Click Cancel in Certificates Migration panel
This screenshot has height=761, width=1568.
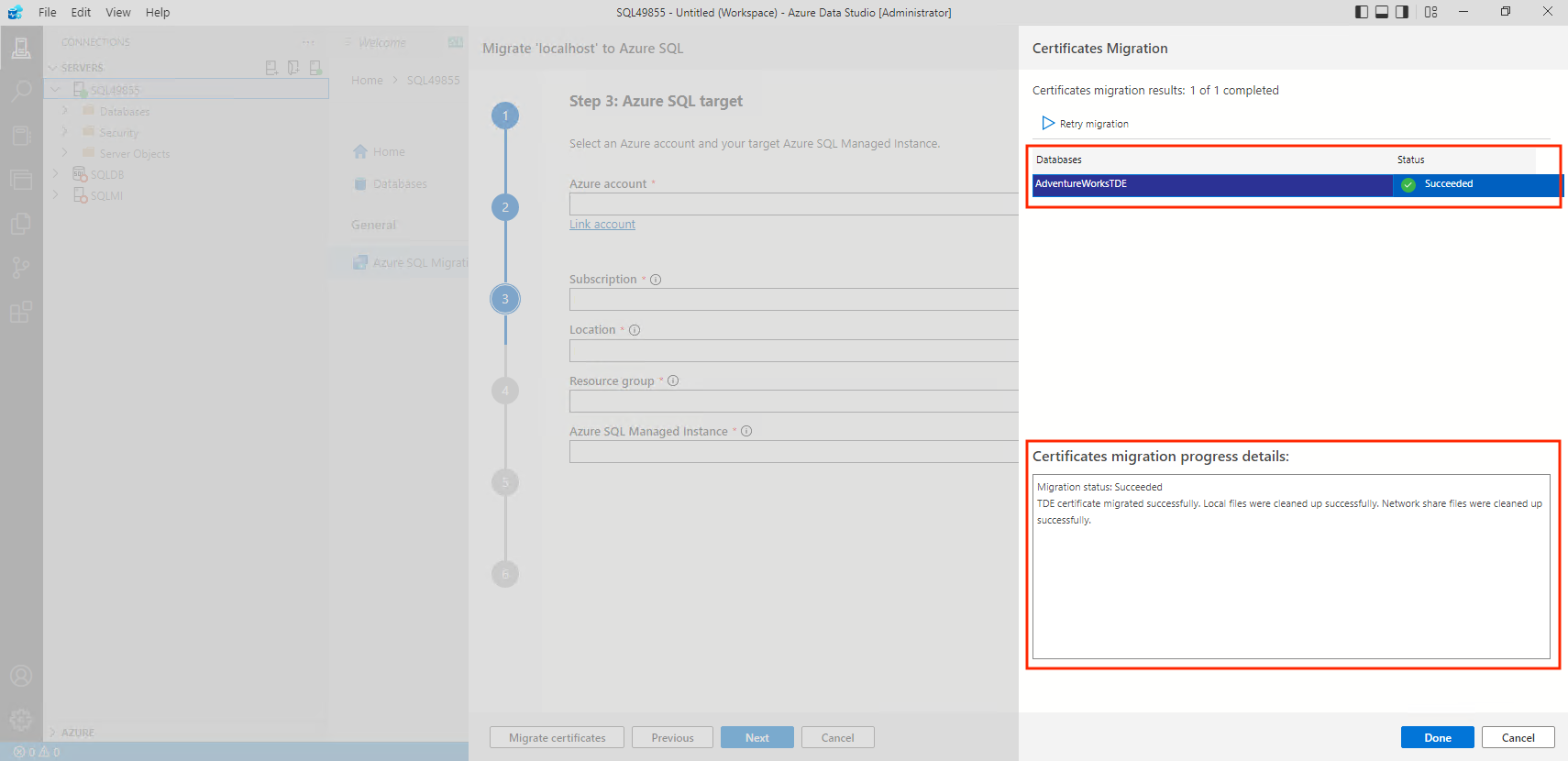(x=1518, y=737)
